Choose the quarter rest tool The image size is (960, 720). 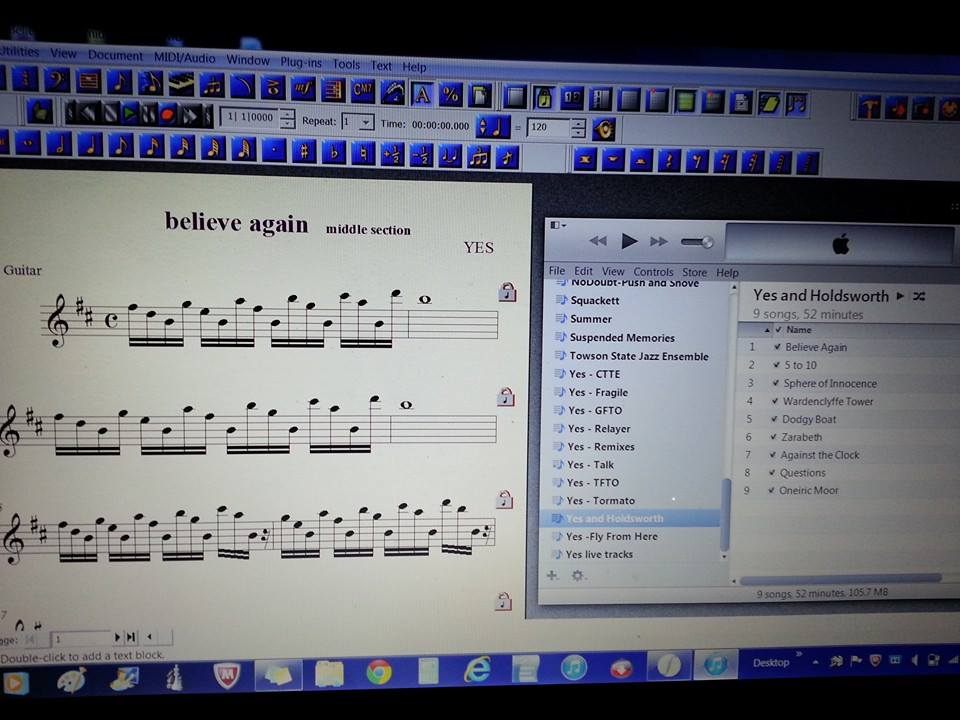click(669, 162)
